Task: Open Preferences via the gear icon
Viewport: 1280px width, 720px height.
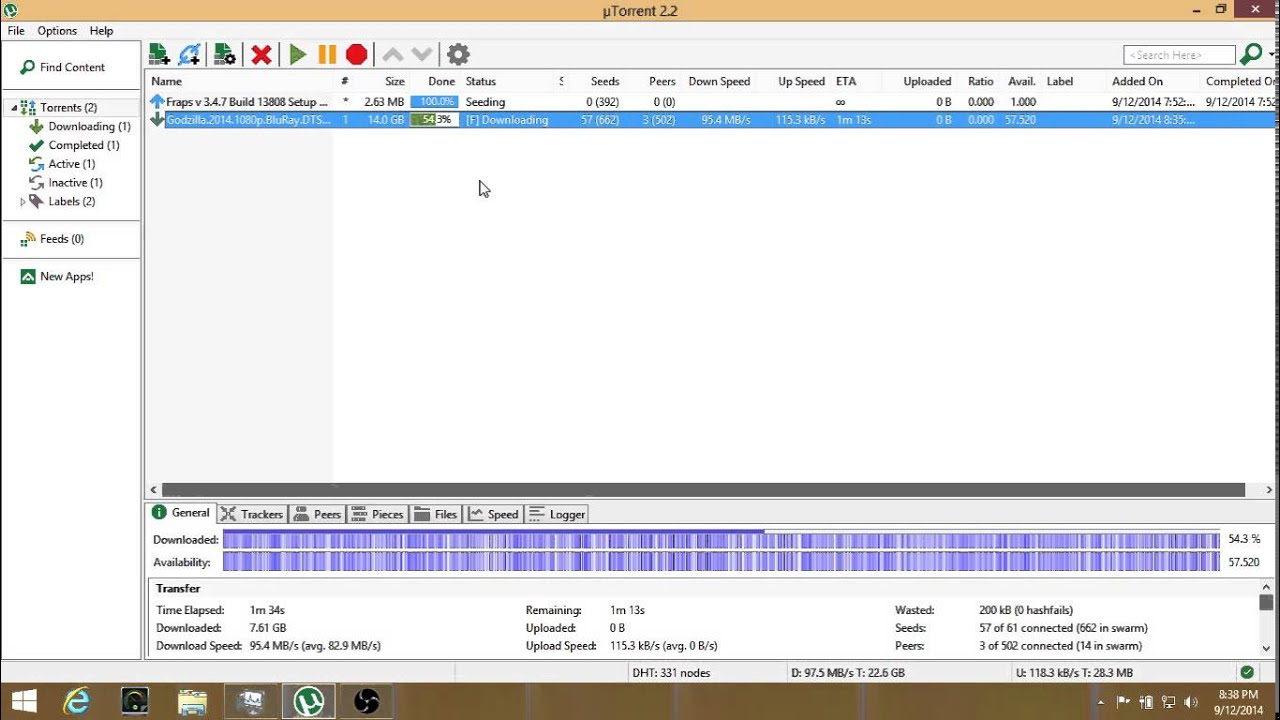Action: tap(458, 54)
